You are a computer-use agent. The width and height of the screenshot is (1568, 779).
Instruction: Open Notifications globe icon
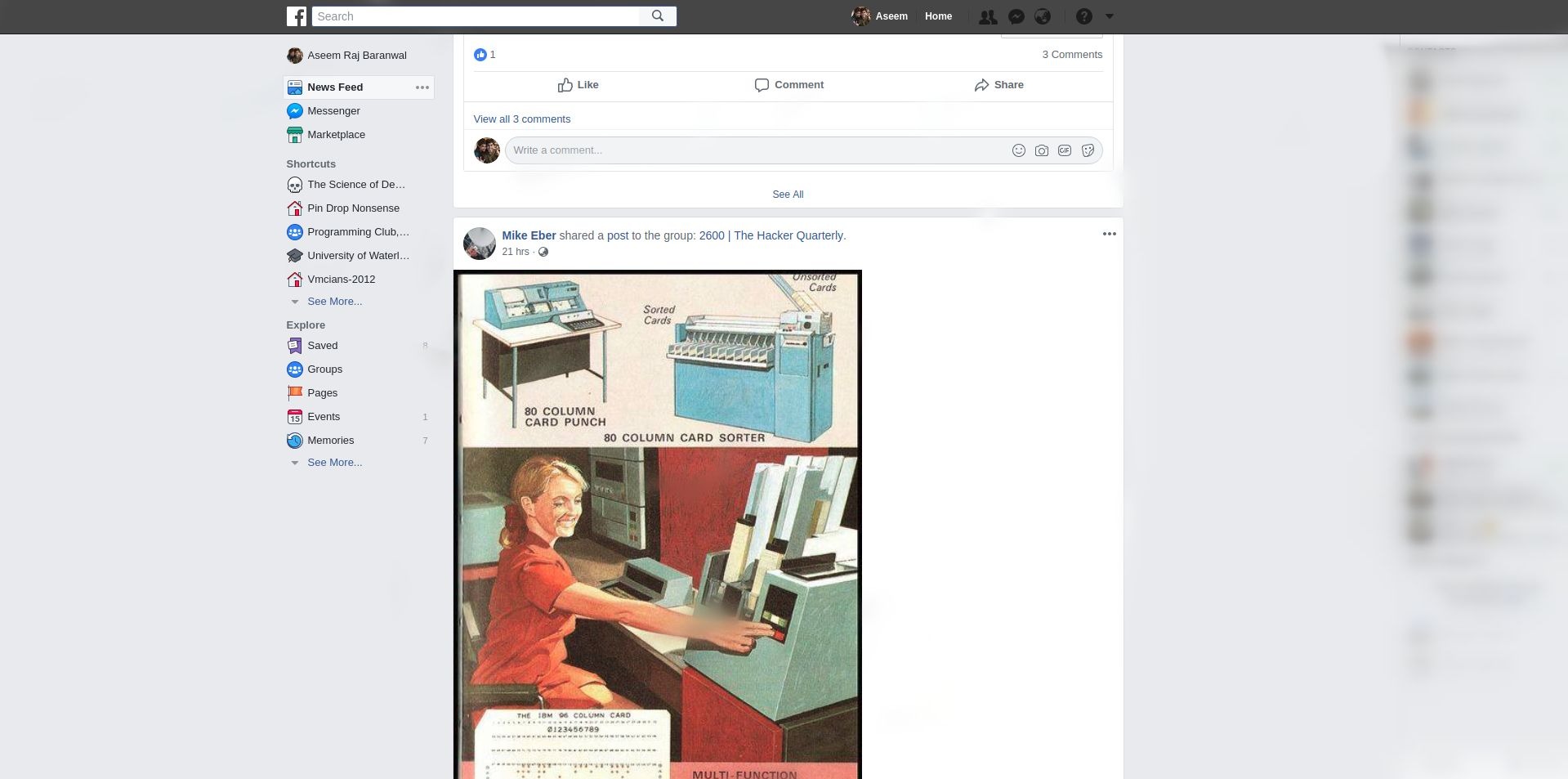1043,16
